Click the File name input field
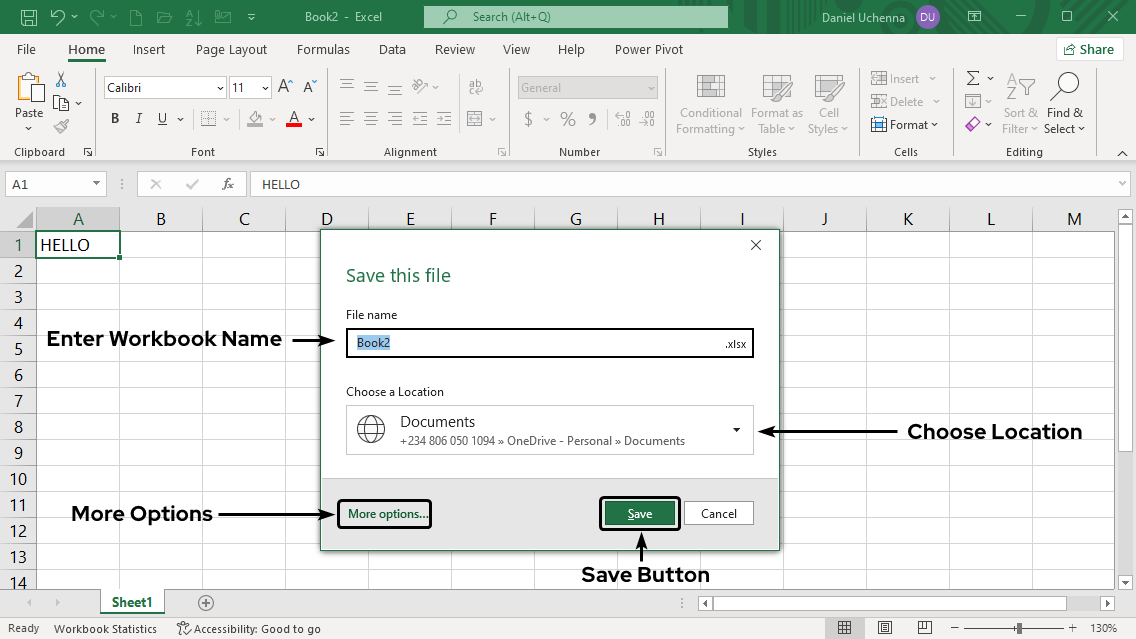The width and height of the screenshot is (1136, 639). [550, 343]
